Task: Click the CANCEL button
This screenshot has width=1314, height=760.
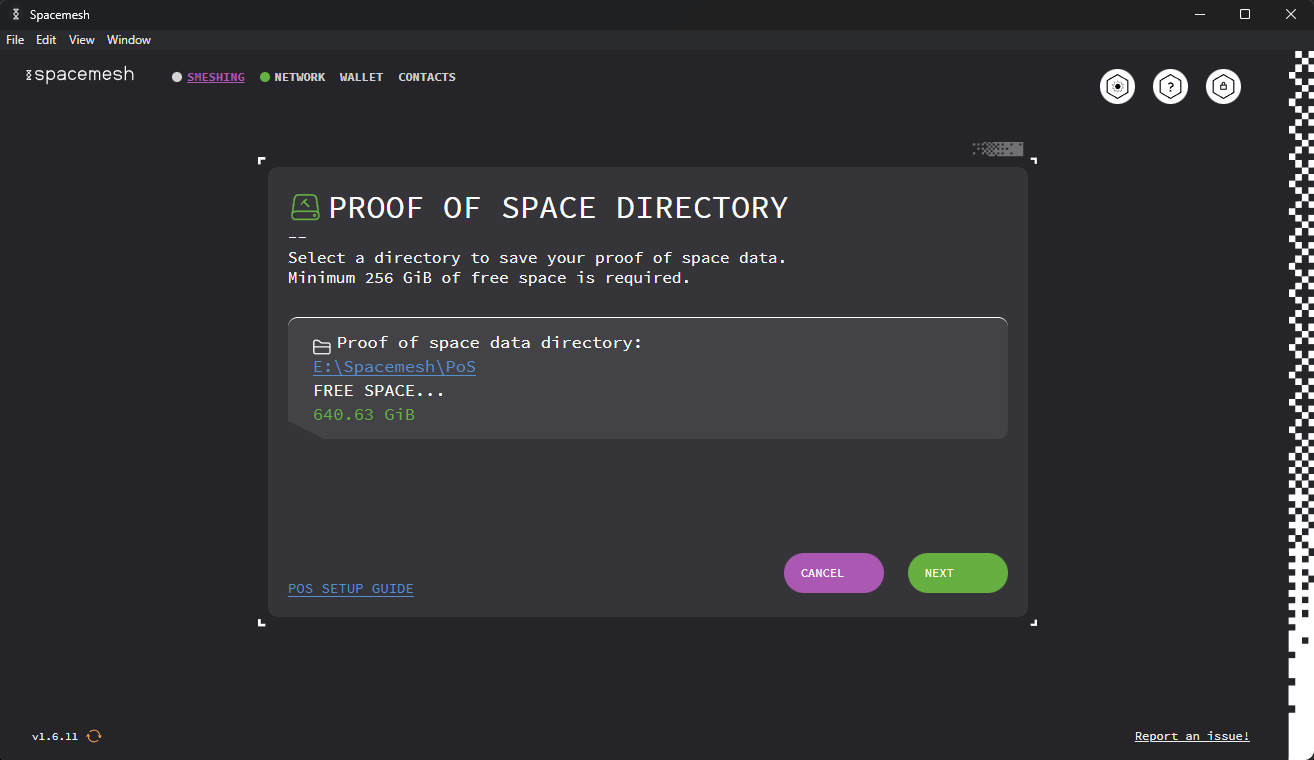Action: [834, 573]
